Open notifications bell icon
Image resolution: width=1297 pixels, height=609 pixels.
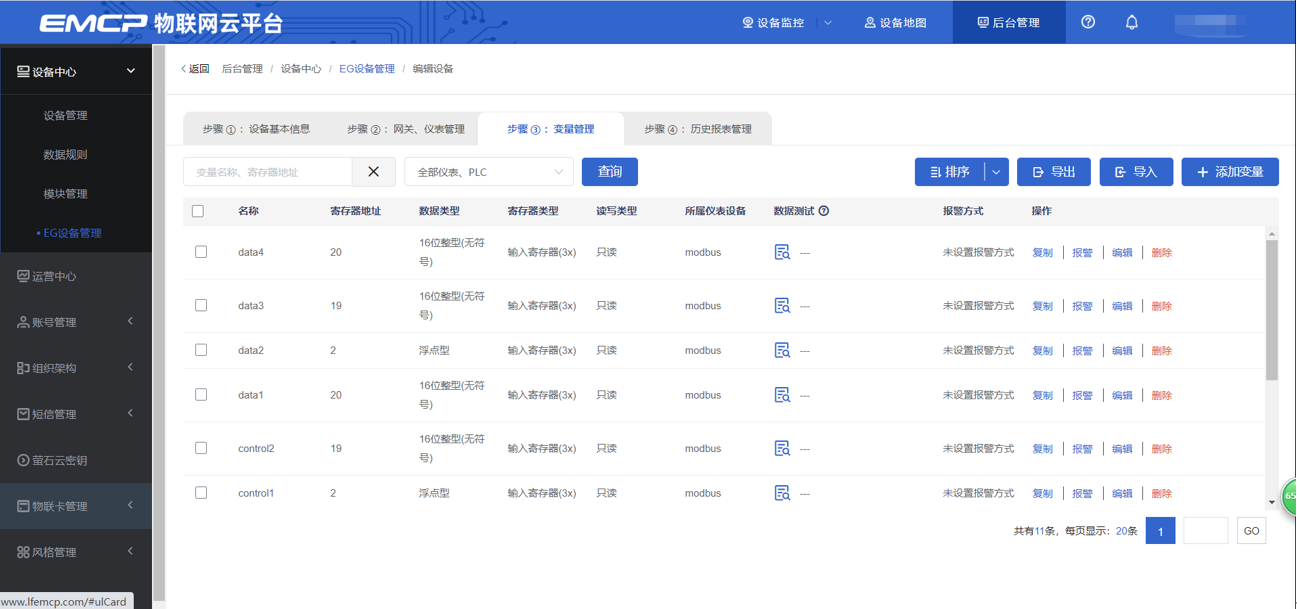point(1132,22)
